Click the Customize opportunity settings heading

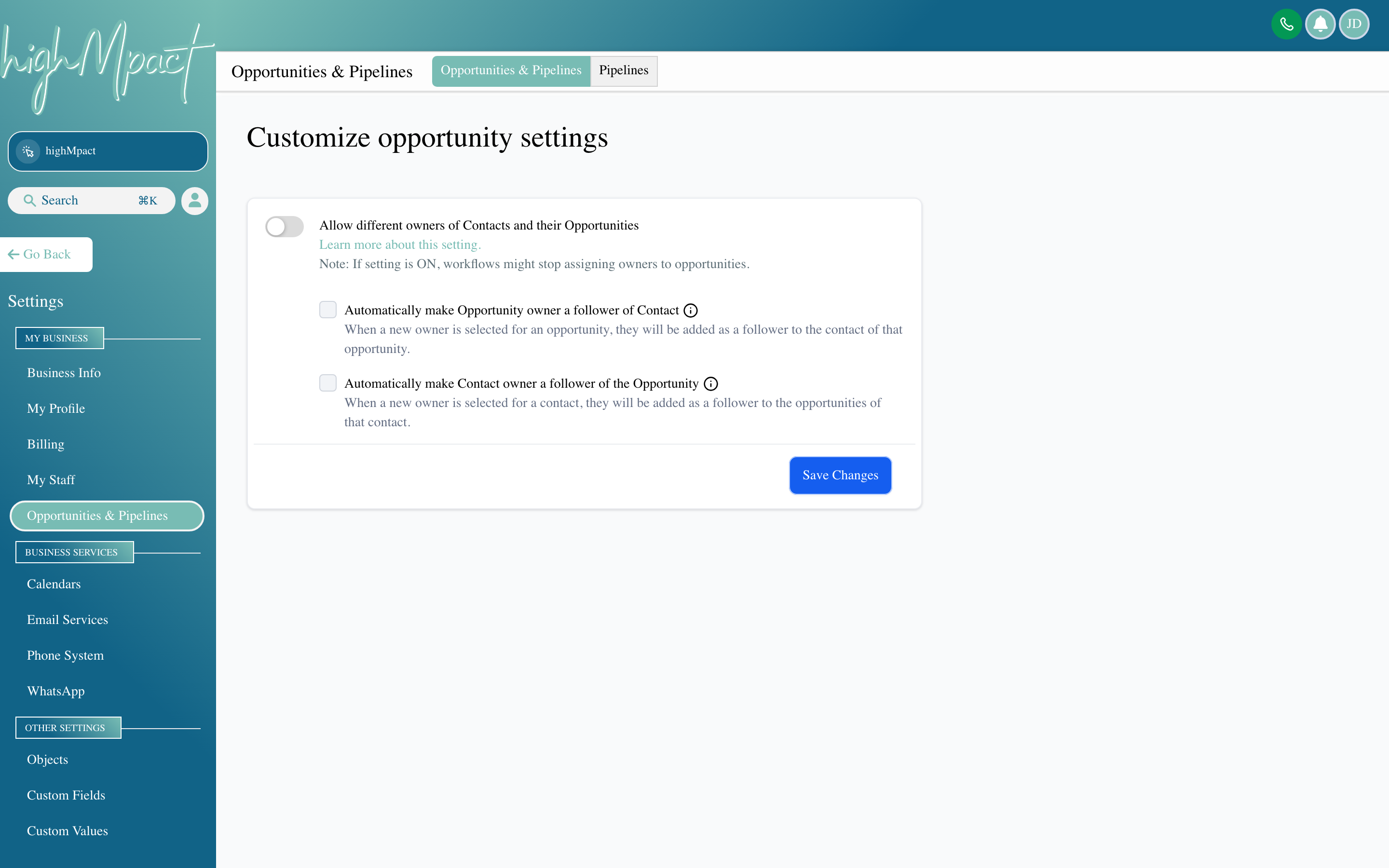click(x=427, y=138)
